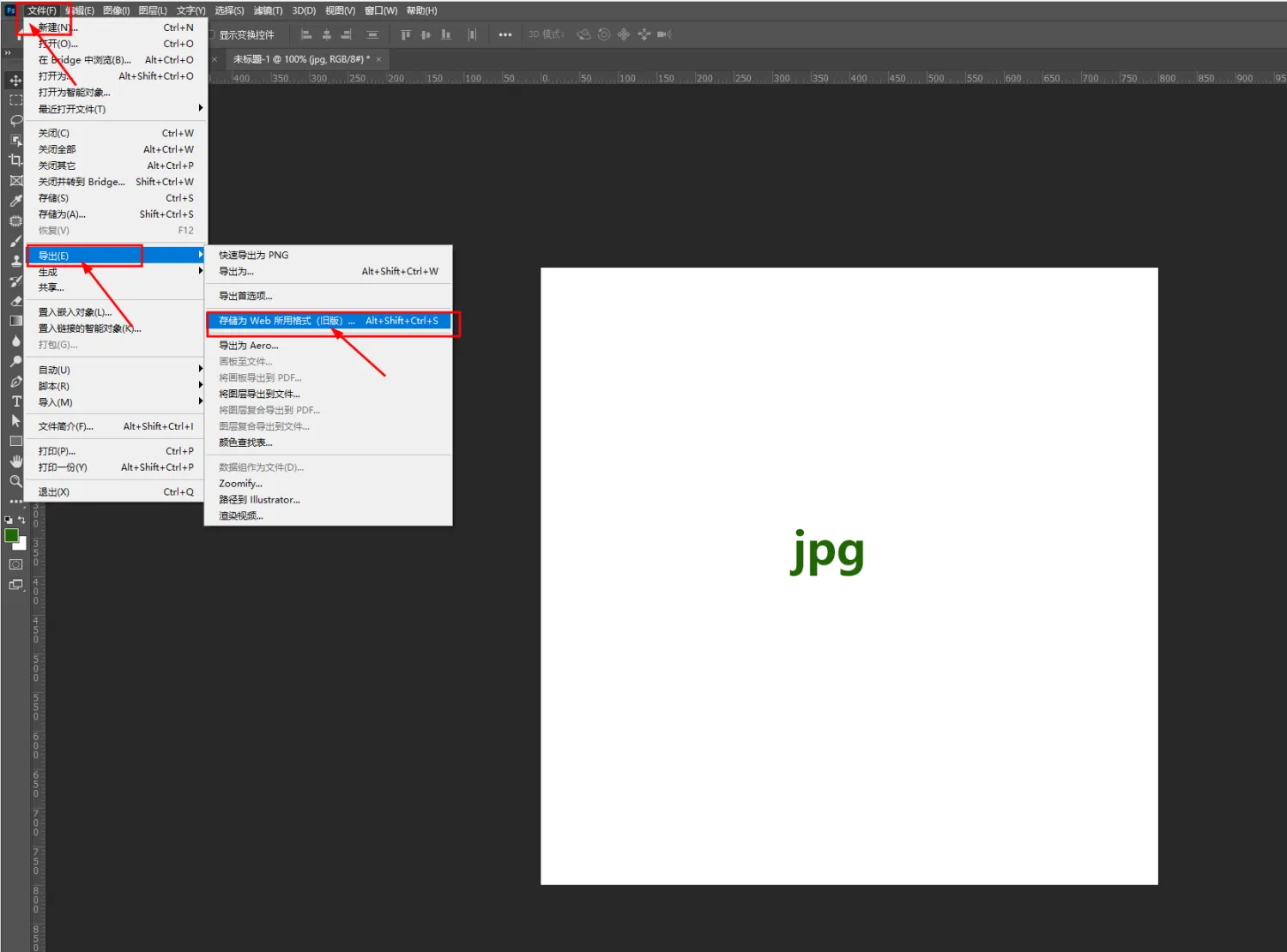Choose Zoomify... in export submenu
This screenshot has width=1287, height=952.
329,484
